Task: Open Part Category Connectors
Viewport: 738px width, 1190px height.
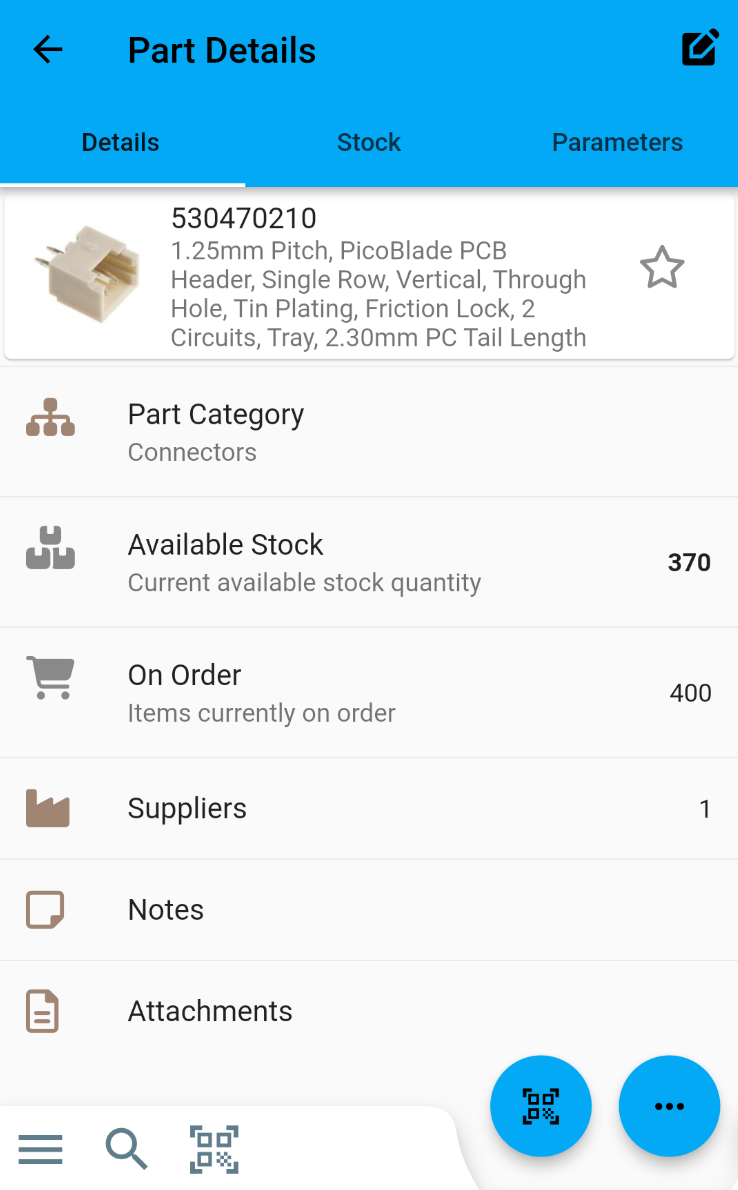Action: [x=369, y=432]
